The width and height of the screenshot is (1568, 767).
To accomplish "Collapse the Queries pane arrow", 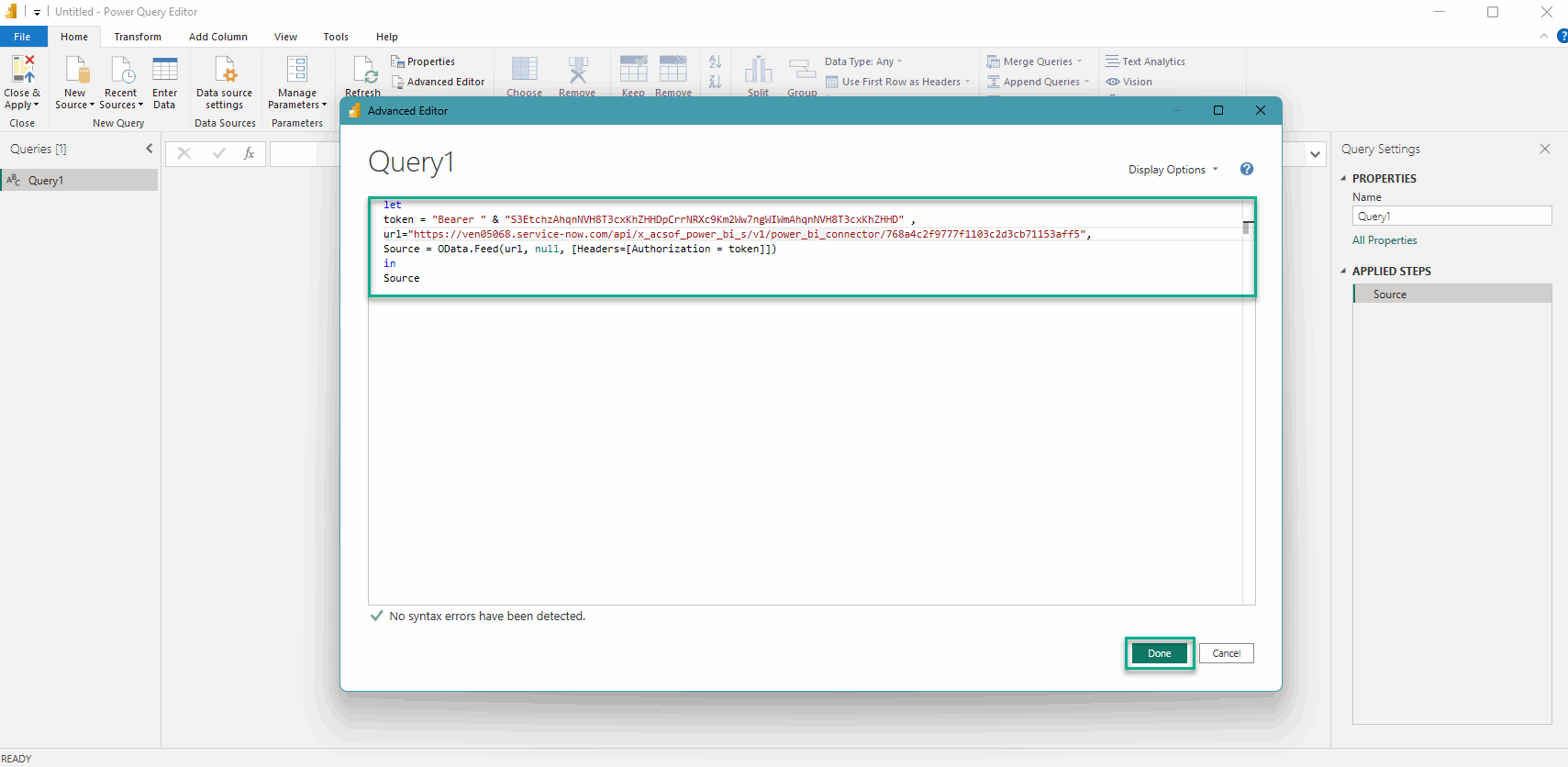I will [149, 149].
